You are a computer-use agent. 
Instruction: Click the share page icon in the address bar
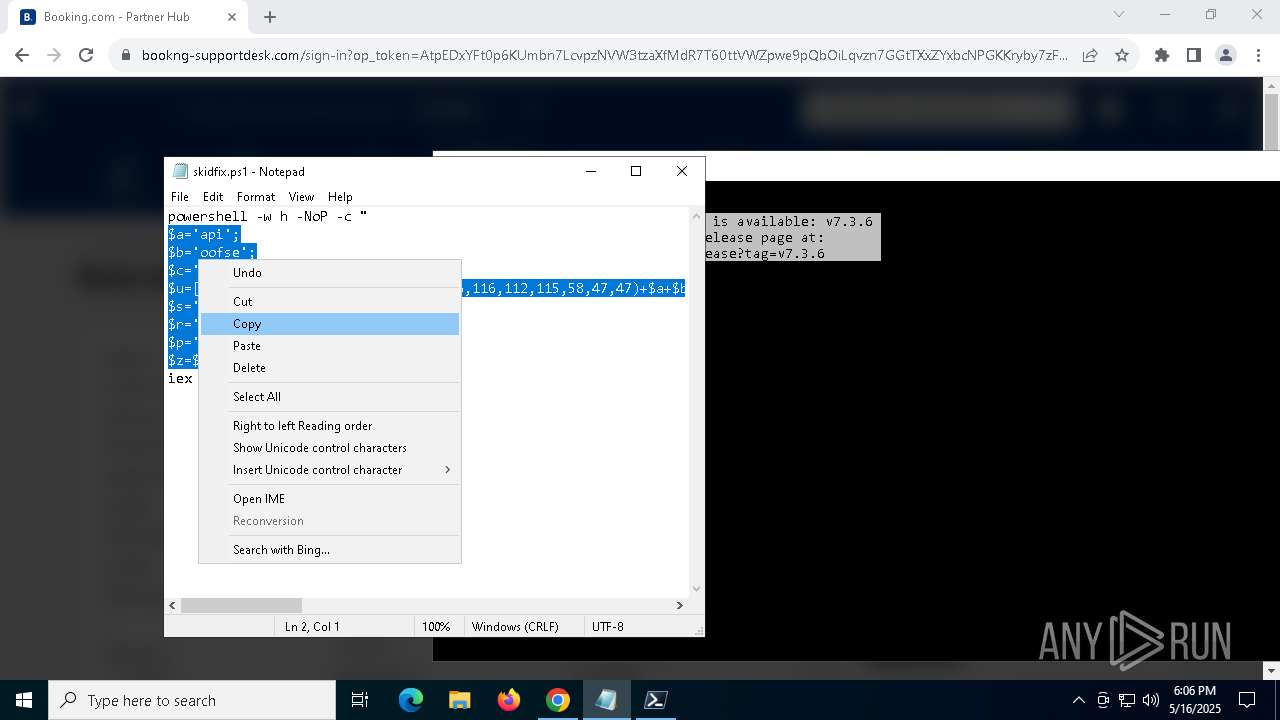point(1090,56)
